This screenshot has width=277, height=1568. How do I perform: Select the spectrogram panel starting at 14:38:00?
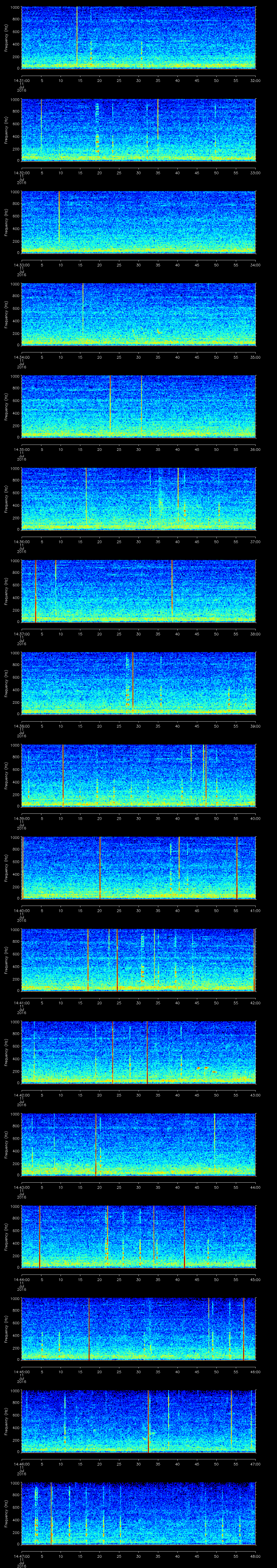pyautogui.click(x=138, y=683)
